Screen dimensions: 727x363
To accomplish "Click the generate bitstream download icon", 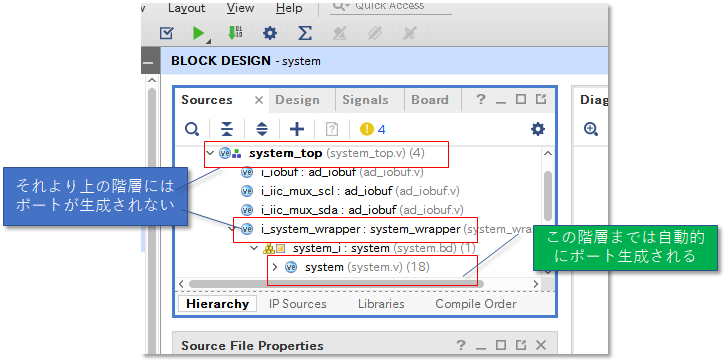I will coord(235,33).
